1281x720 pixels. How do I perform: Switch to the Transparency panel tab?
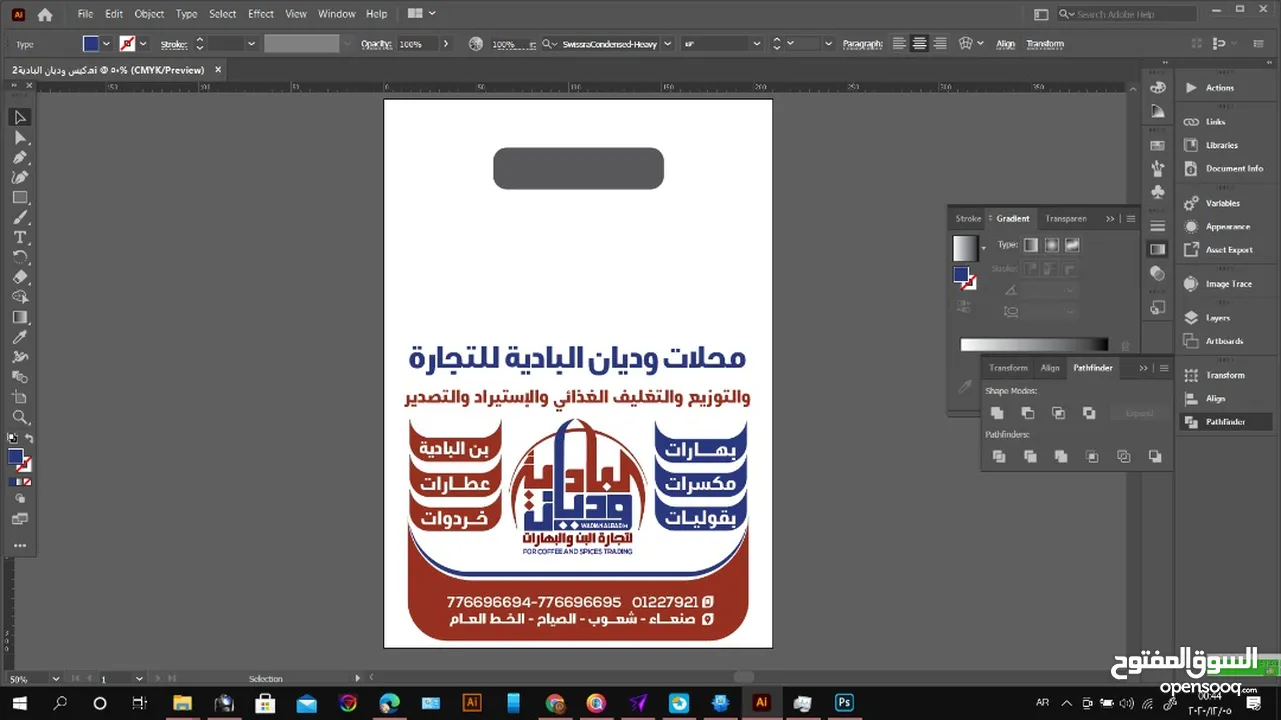pyautogui.click(x=1065, y=218)
